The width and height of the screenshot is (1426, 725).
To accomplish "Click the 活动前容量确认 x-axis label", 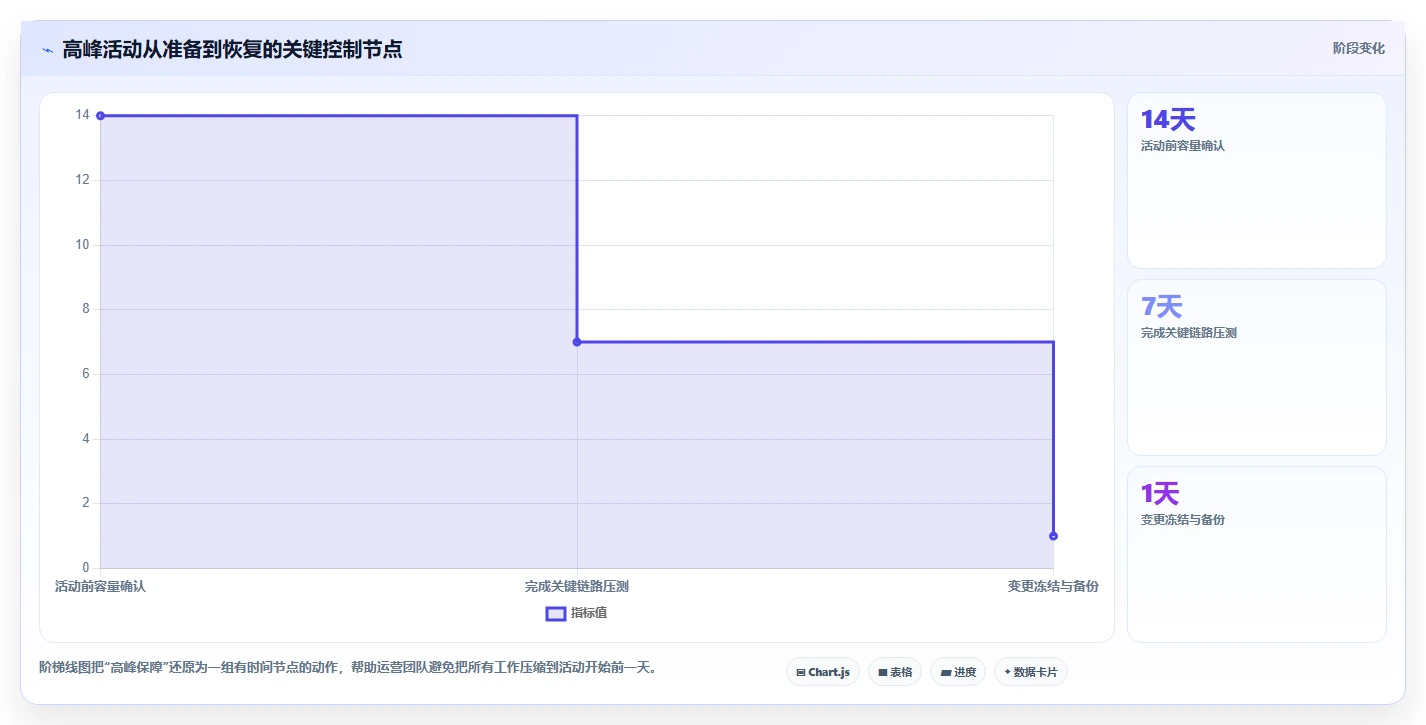I will point(100,586).
